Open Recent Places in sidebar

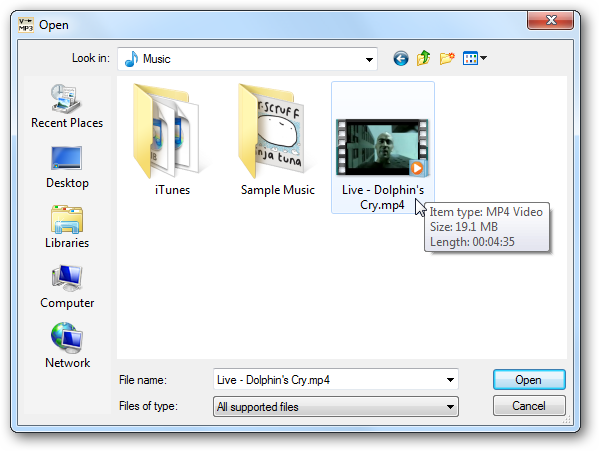click(67, 107)
